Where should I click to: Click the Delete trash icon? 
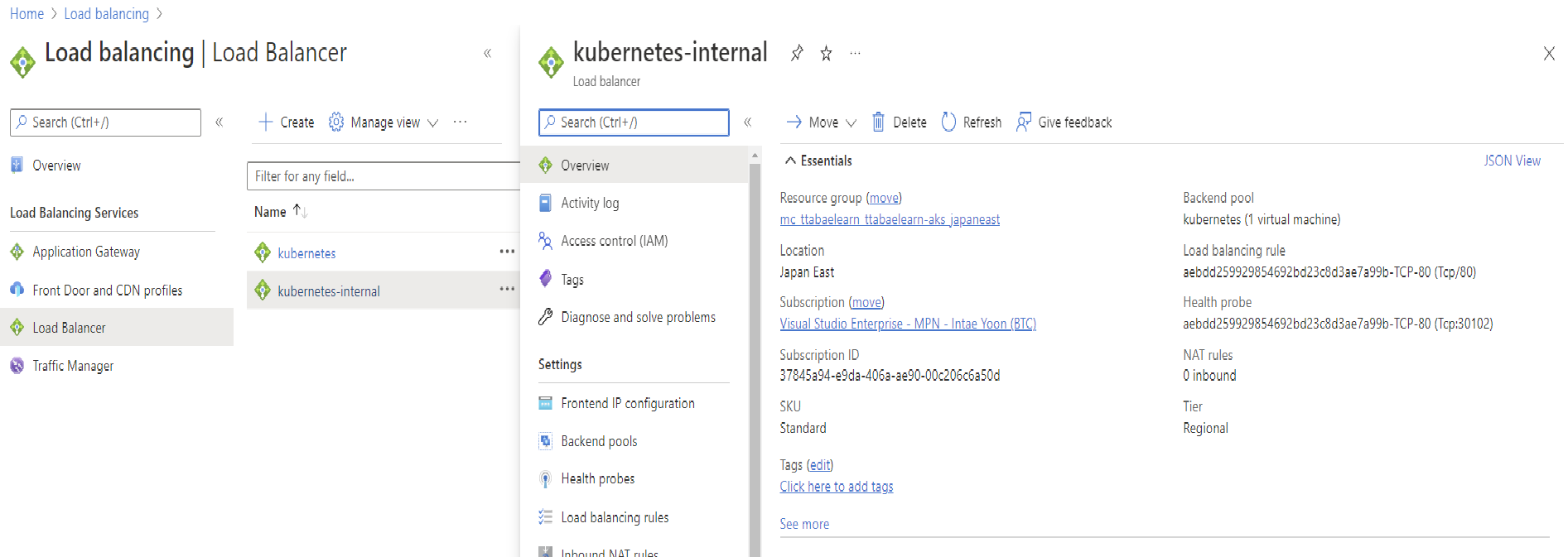[878, 122]
